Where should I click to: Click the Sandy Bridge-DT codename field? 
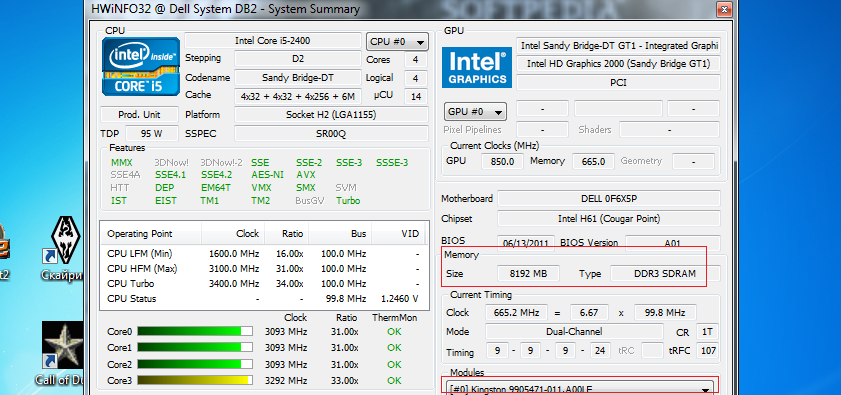coord(298,77)
